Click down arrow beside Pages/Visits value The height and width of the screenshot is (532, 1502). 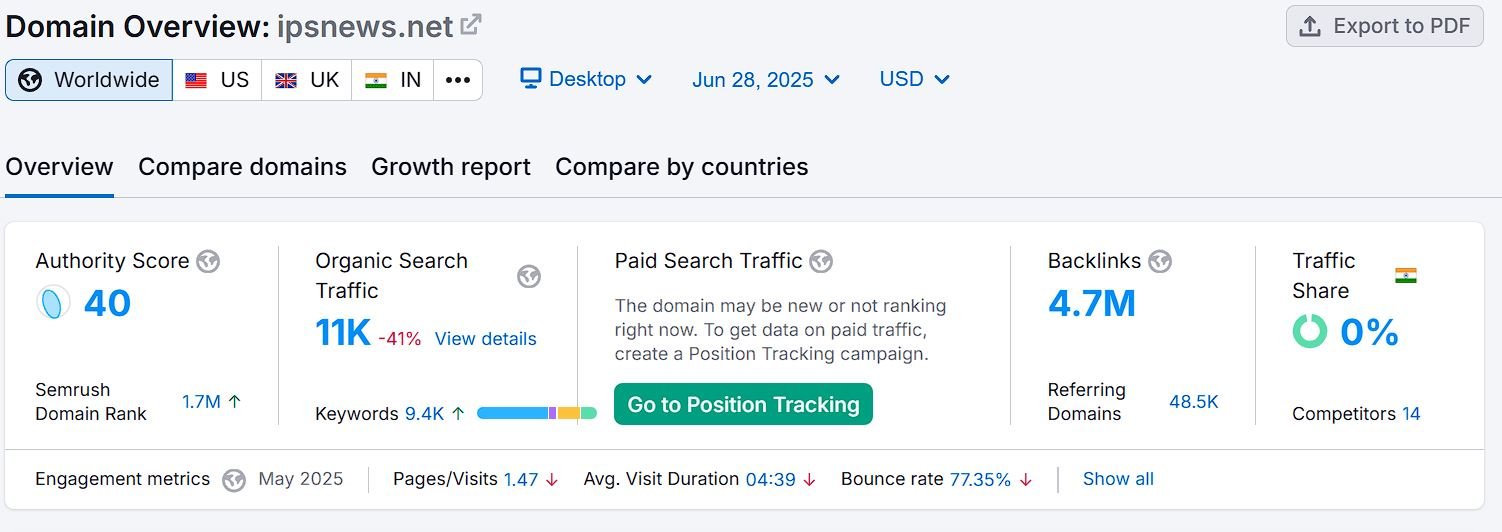click(552, 480)
